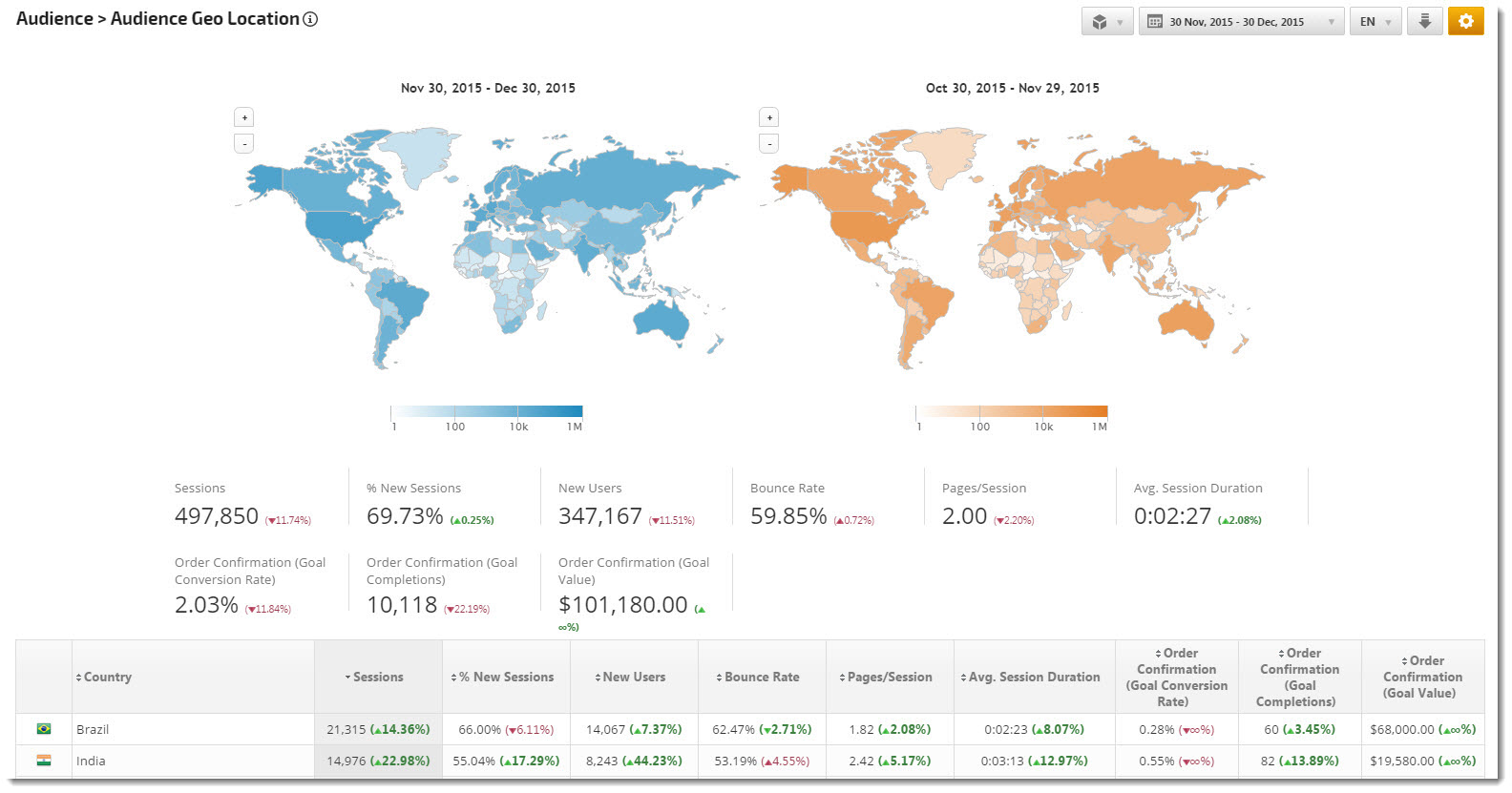Open the date range picker dropdown

pyautogui.click(x=1241, y=21)
